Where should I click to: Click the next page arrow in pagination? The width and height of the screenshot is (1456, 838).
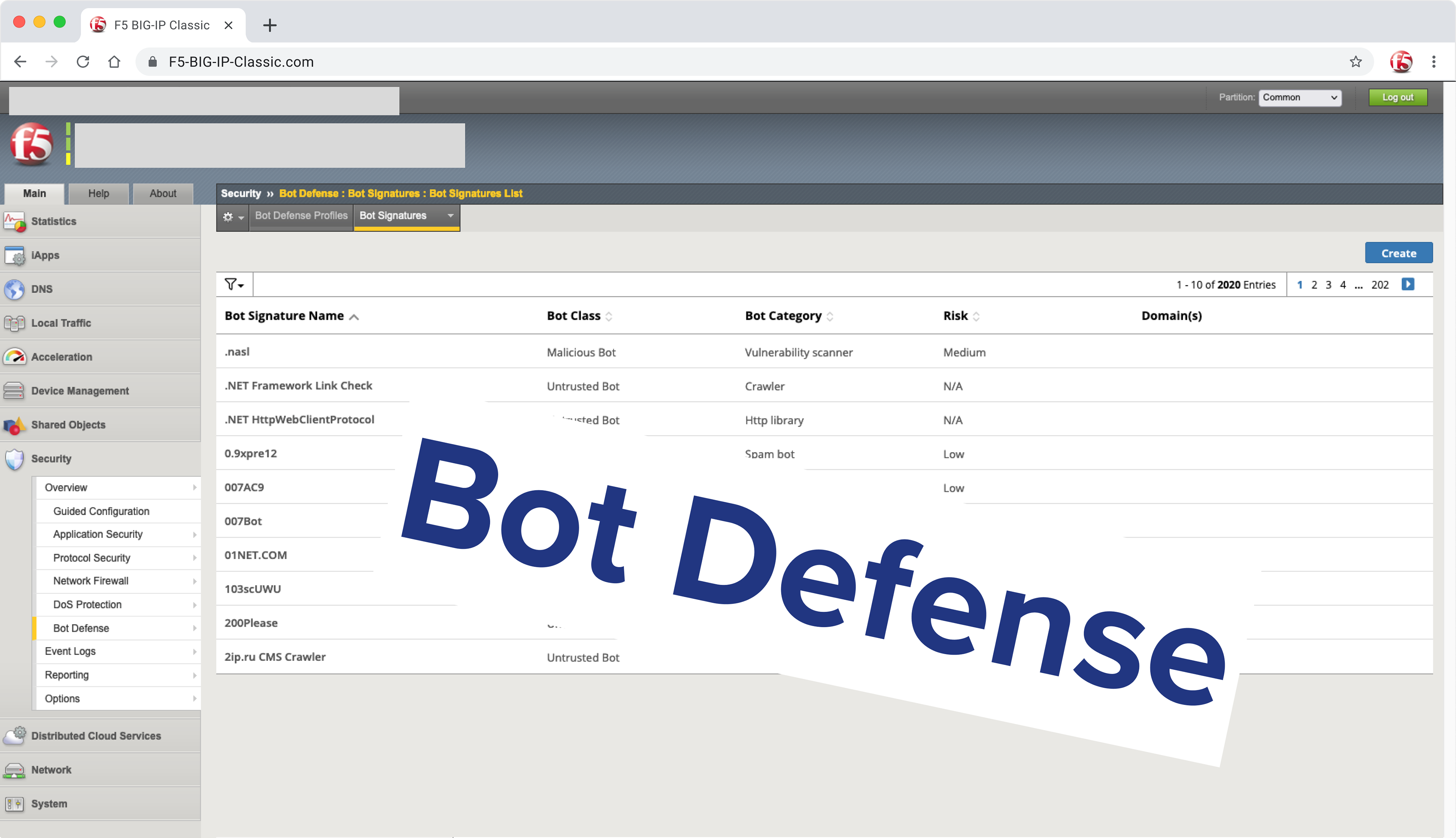coord(1407,284)
